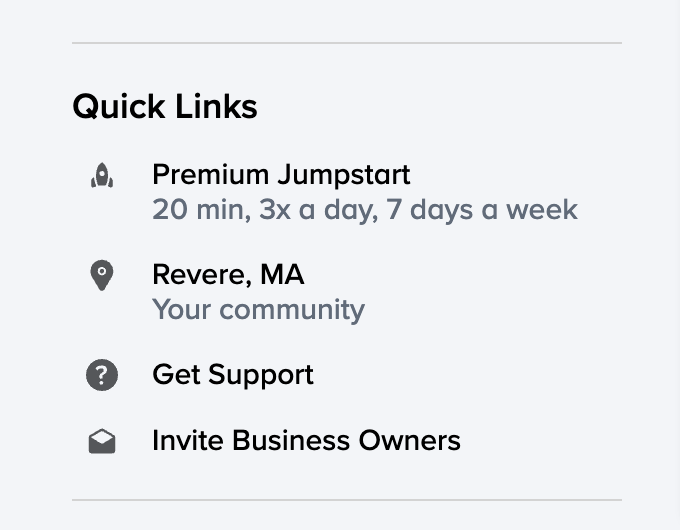Open the Premium Jumpstart link
Viewport: 680px width, 530px height.
tap(280, 175)
